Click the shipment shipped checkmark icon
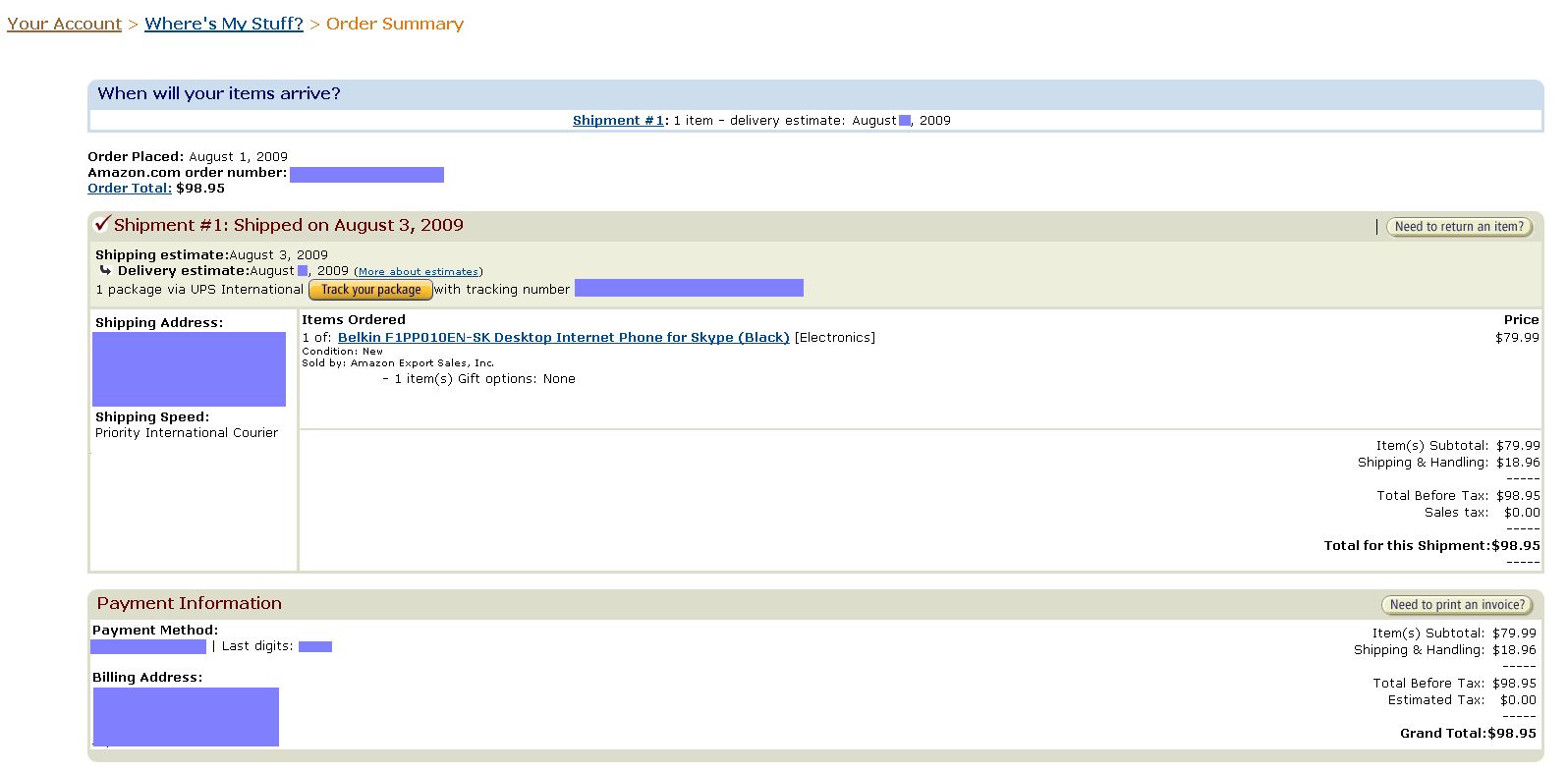This screenshot has height=772, width=1568. (102, 224)
